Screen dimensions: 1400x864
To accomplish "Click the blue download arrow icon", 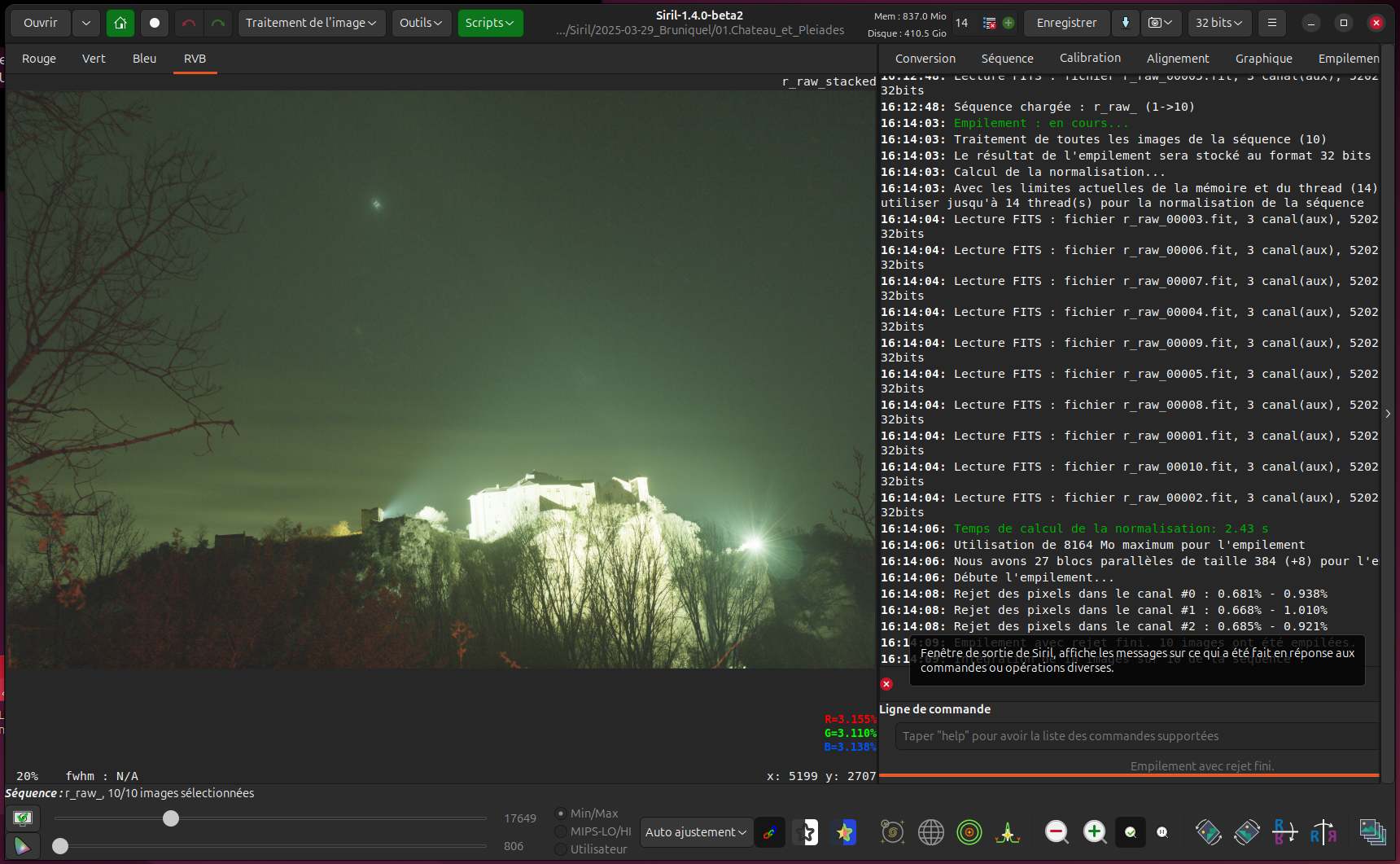I will (x=1126, y=23).
